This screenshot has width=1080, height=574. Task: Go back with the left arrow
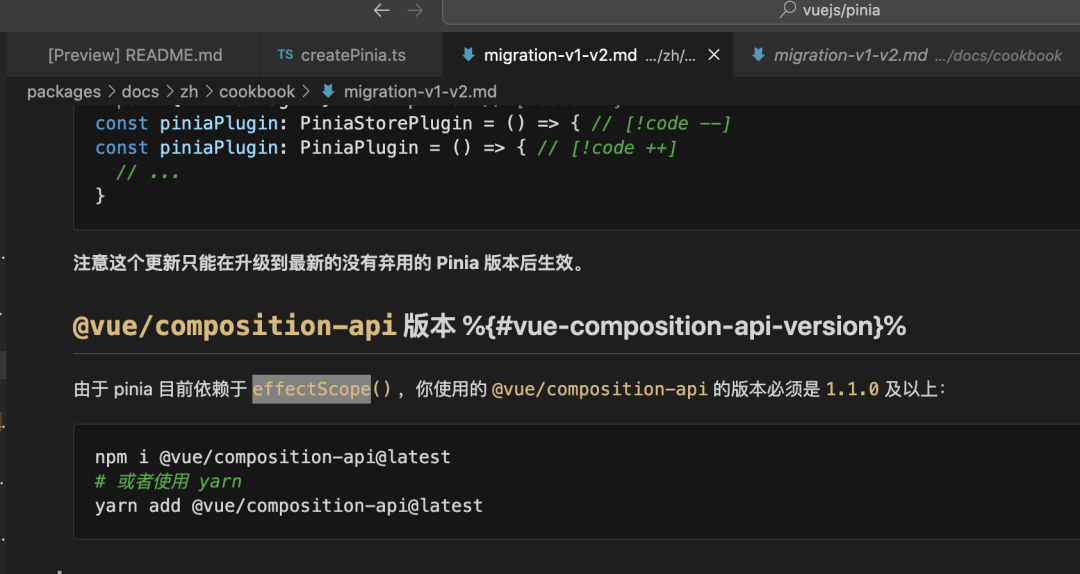(x=381, y=11)
